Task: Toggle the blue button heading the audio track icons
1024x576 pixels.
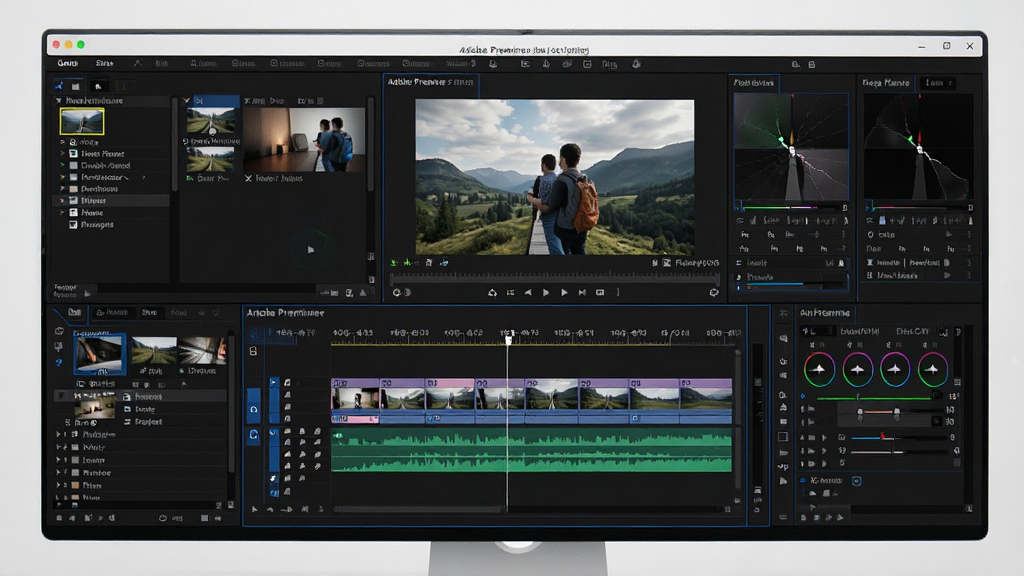Action: pyautogui.click(x=274, y=432)
